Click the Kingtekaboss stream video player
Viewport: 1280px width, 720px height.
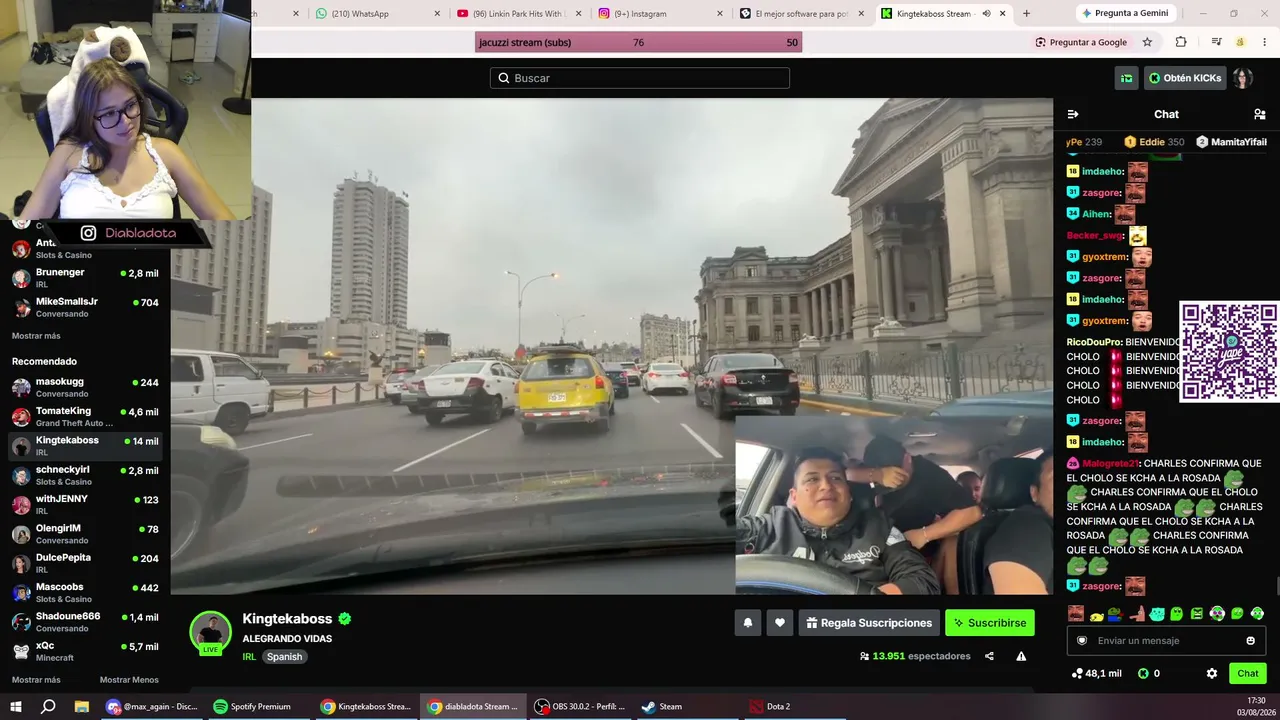[612, 346]
